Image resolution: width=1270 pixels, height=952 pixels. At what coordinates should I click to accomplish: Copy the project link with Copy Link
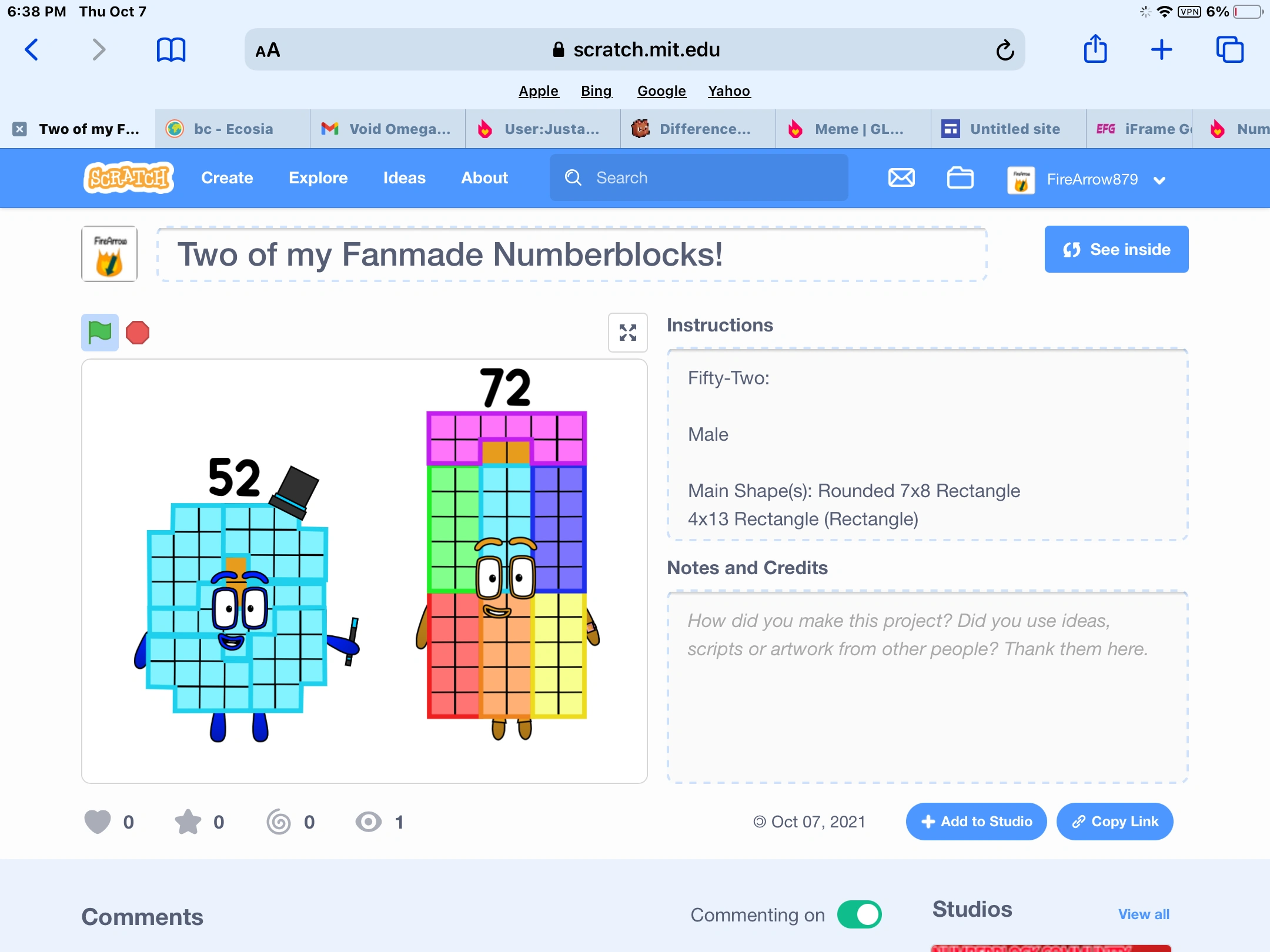click(x=1114, y=822)
